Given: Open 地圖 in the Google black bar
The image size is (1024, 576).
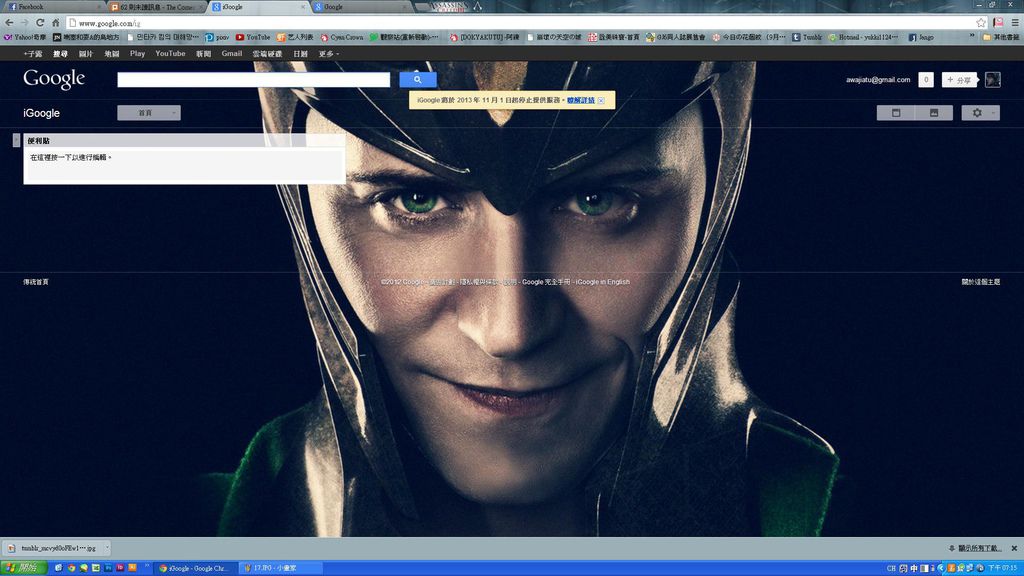Looking at the screenshot, I should [x=112, y=54].
